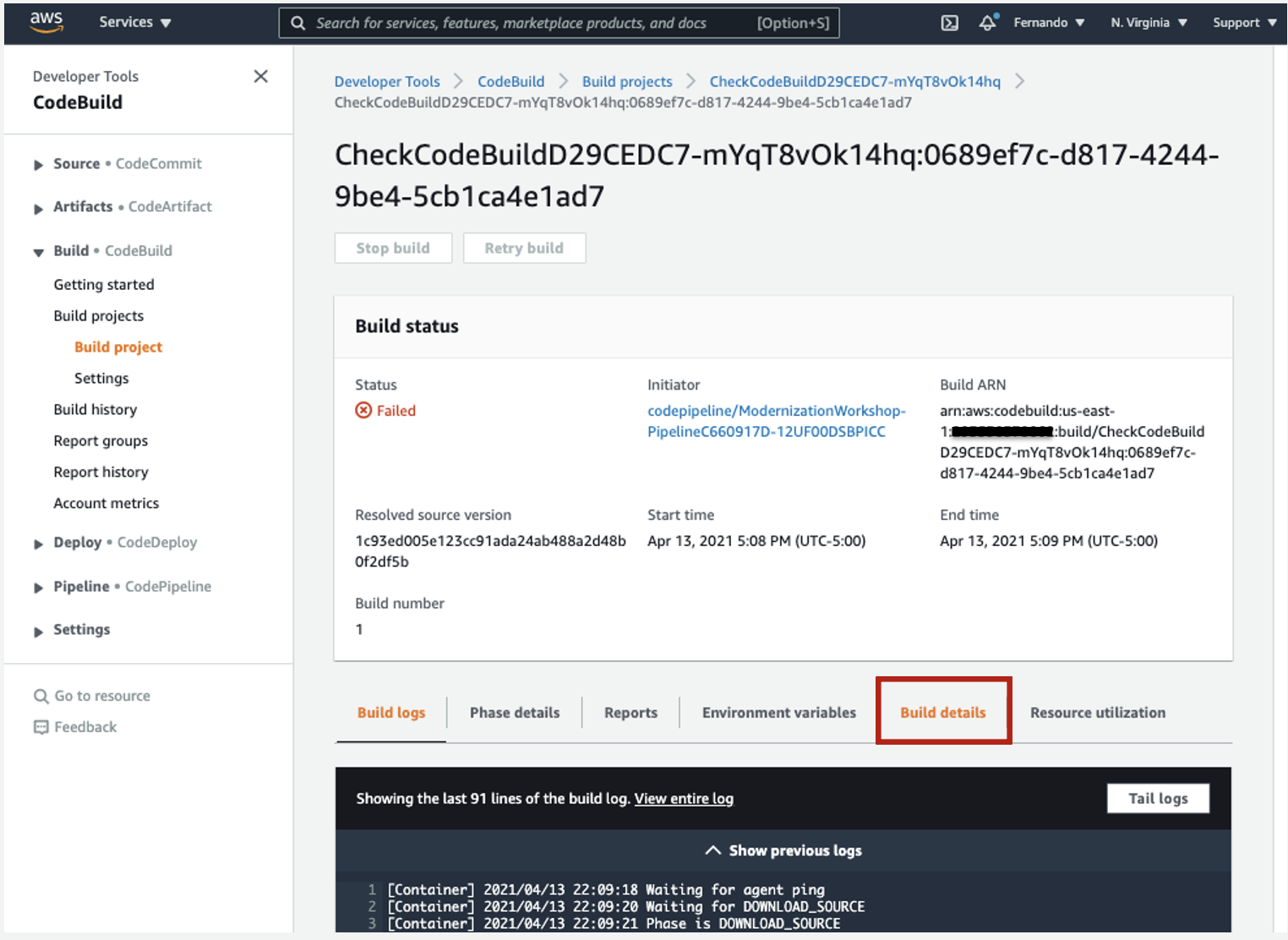
Task: Open Account metrics in the sidebar
Action: tap(106, 504)
